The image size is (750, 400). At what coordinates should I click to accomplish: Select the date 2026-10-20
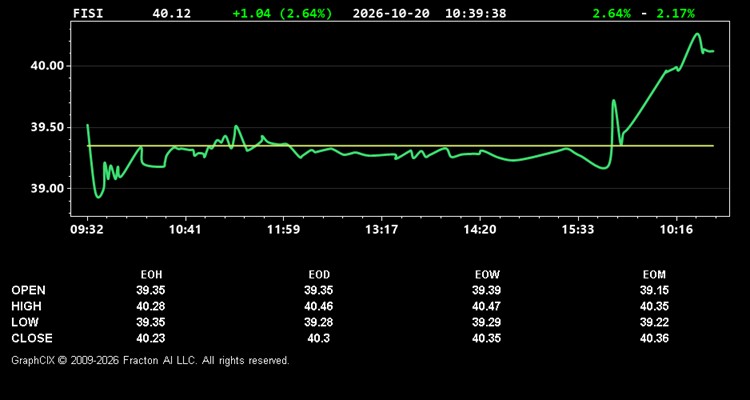point(391,13)
